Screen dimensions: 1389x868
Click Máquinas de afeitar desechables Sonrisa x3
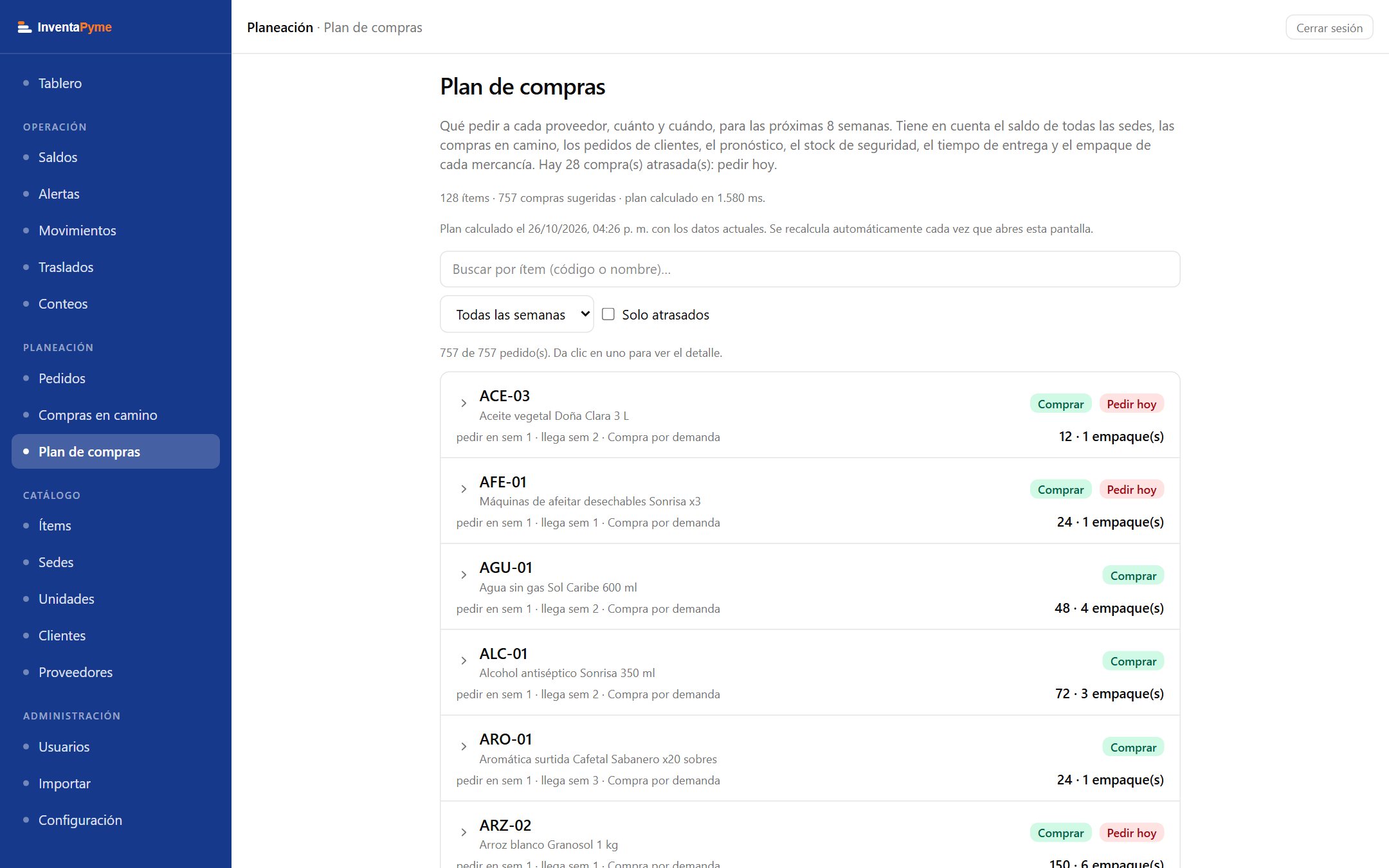[x=590, y=501]
